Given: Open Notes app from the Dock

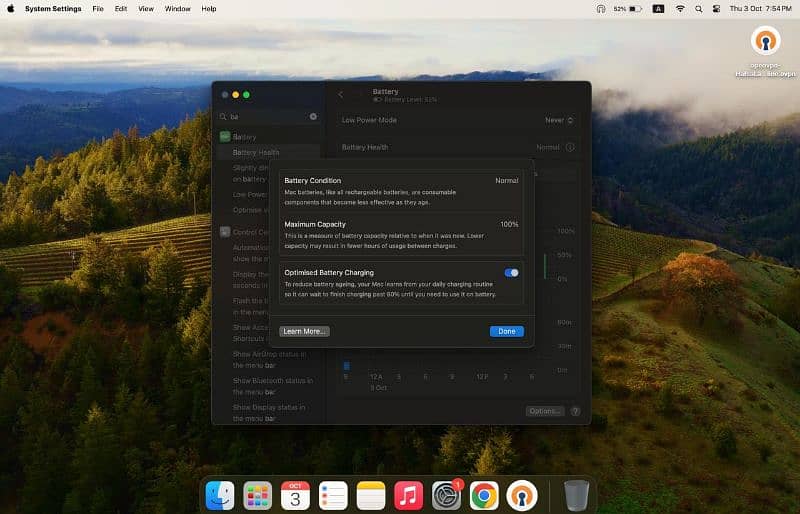Looking at the screenshot, I should click(371, 495).
